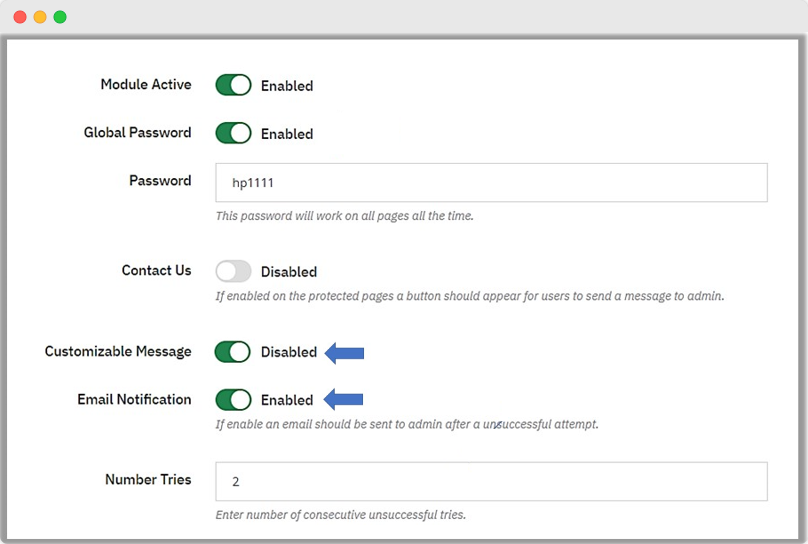Viewport: 808px width, 544px height.
Task: Disable the Global Password switch
Action: click(233, 133)
